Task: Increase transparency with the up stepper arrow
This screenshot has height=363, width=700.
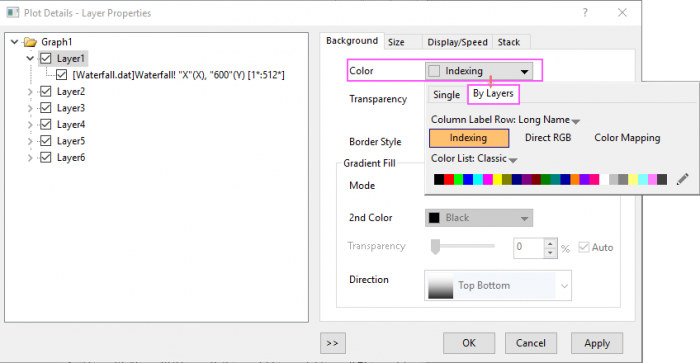Action: (x=550, y=243)
